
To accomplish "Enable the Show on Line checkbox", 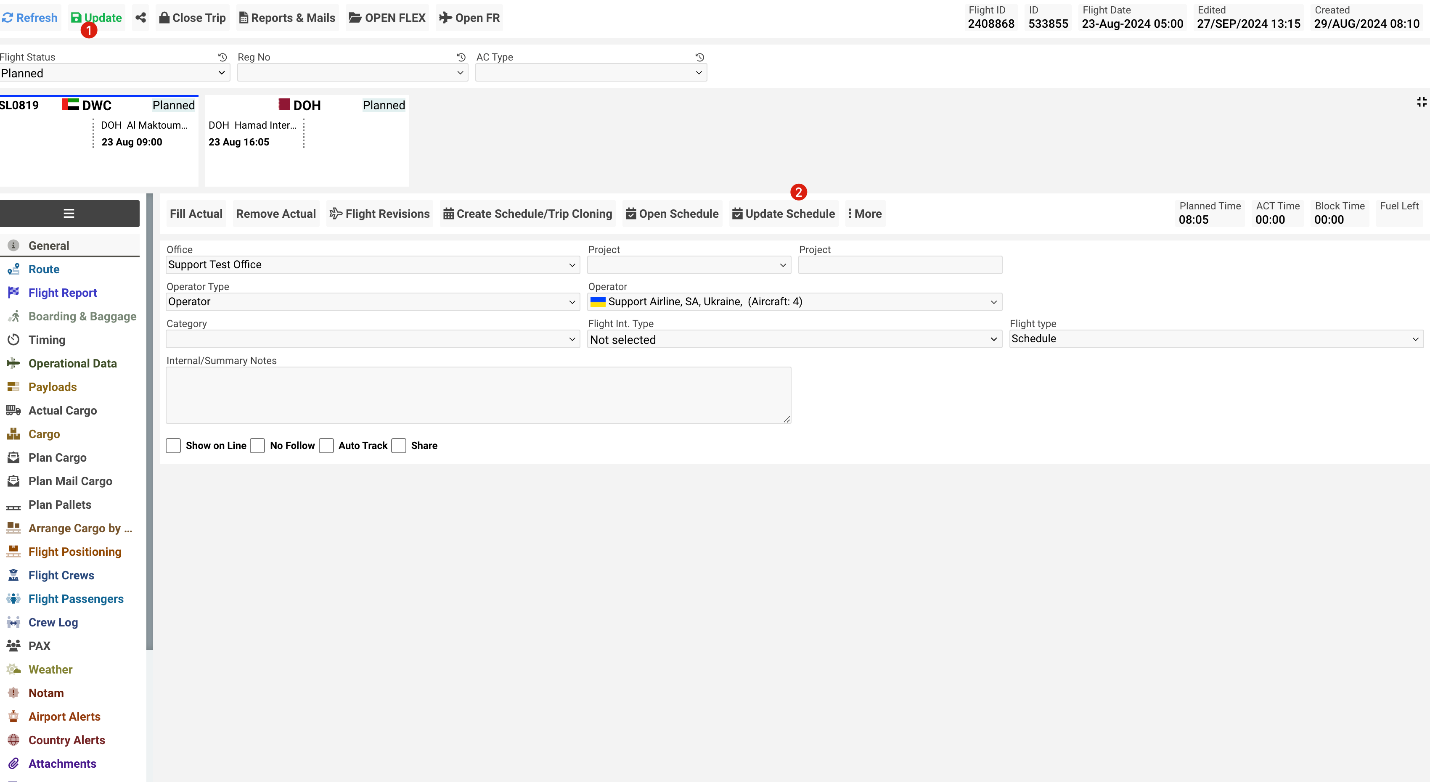I will (x=173, y=445).
